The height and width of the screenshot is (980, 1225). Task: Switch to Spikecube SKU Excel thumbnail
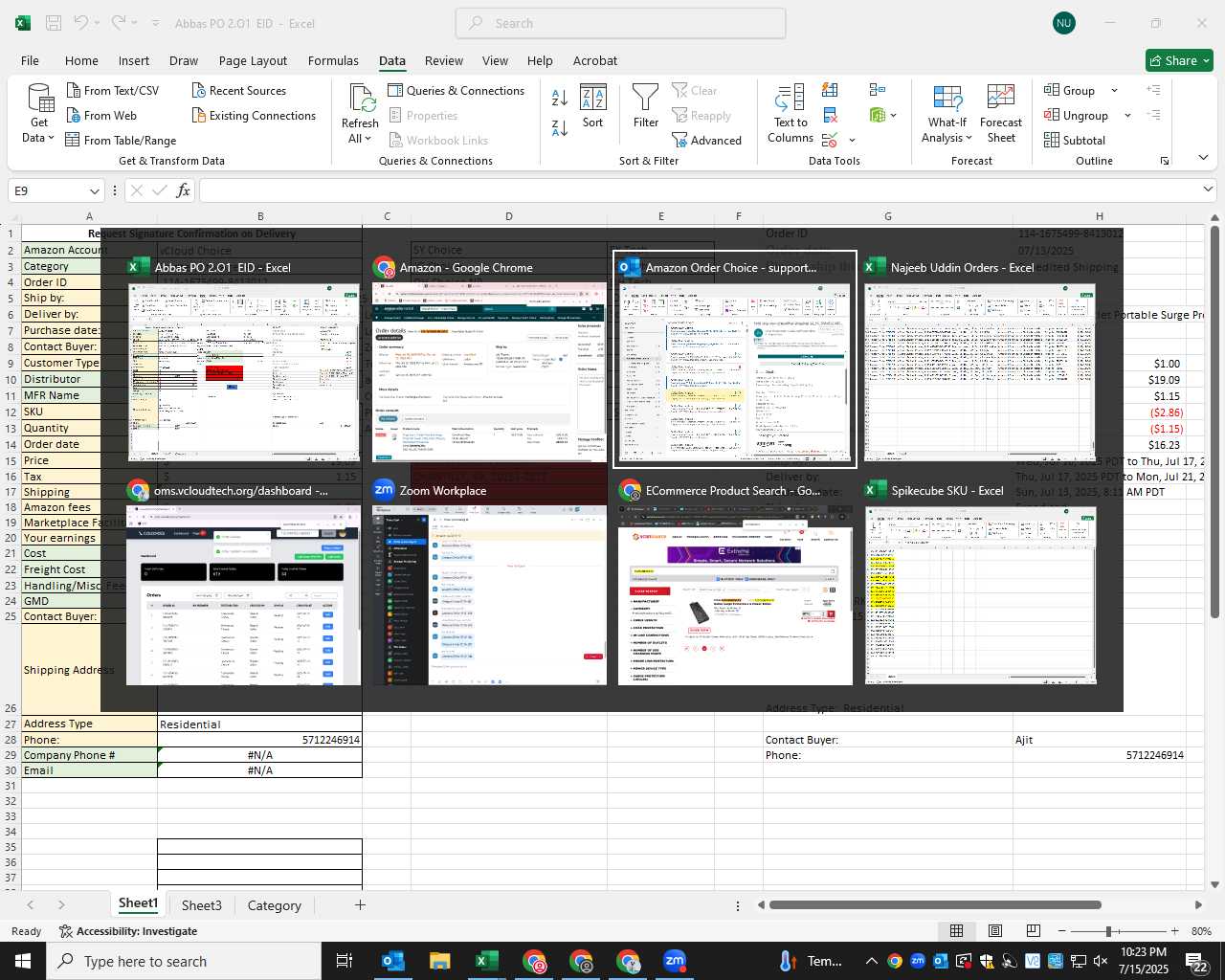pos(981,584)
